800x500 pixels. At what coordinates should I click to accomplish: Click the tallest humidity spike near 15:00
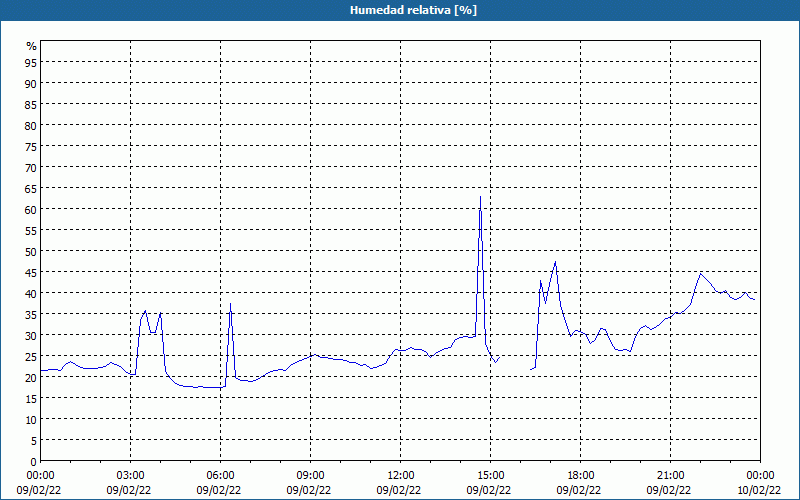[480, 197]
